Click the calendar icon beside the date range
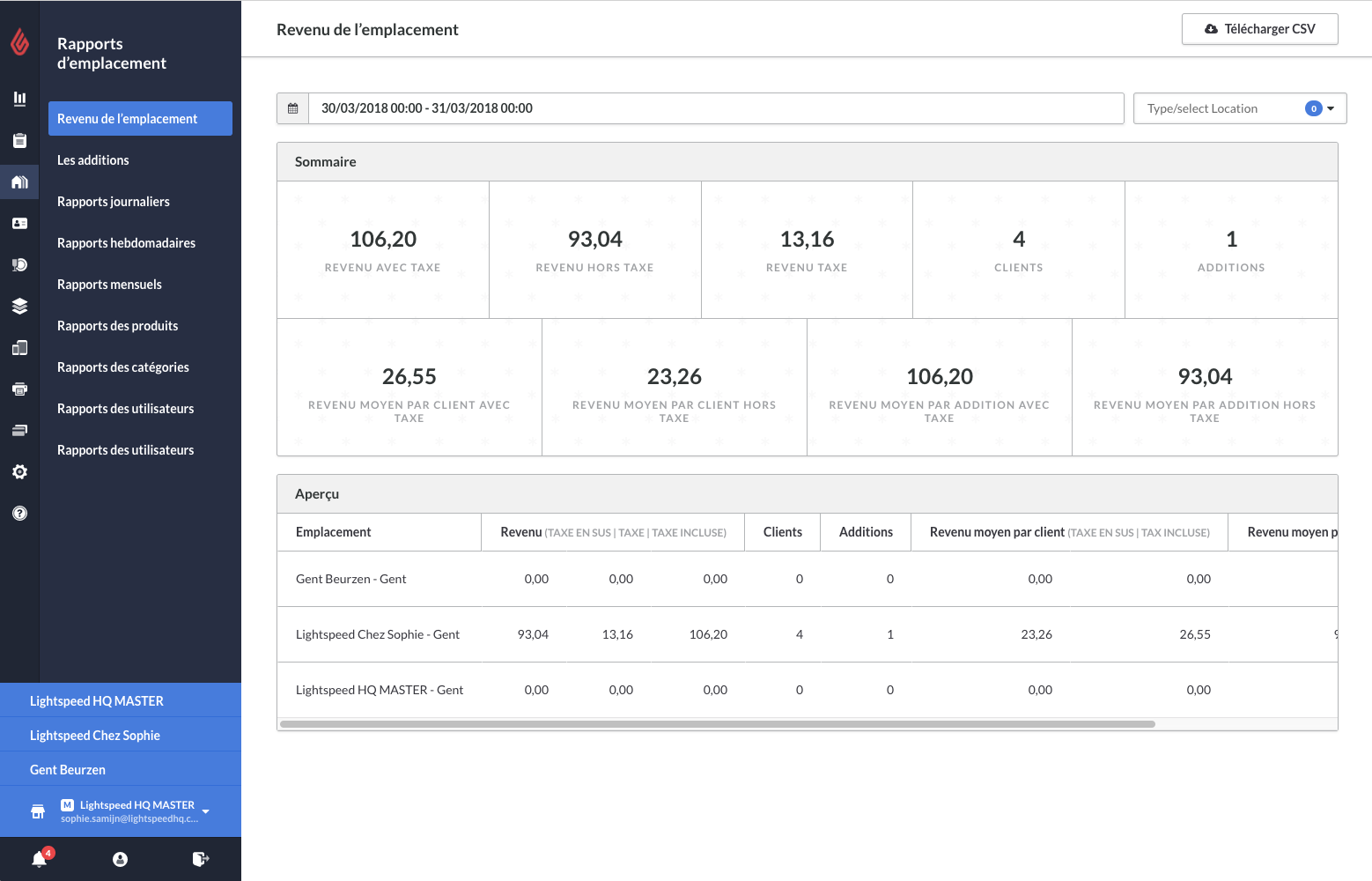Viewport: 1372px width, 881px height. pos(293,108)
